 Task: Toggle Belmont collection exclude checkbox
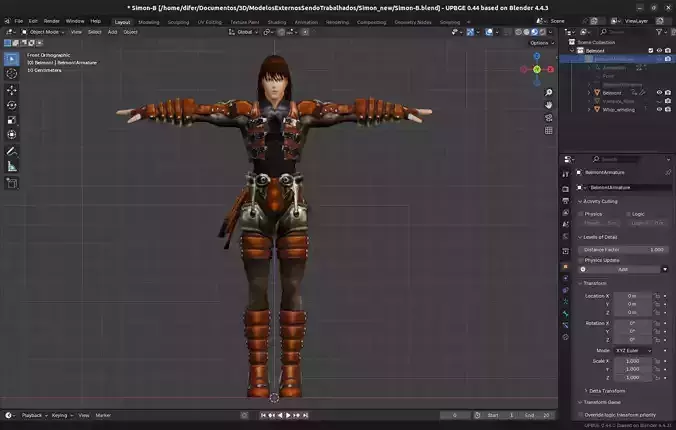pos(651,50)
